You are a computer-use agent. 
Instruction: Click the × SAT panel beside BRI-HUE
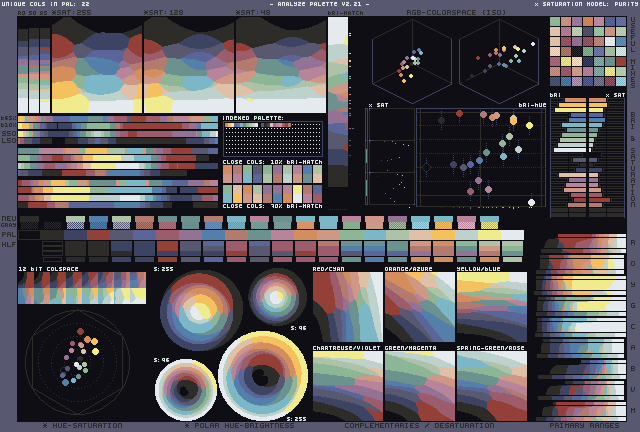(391, 157)
